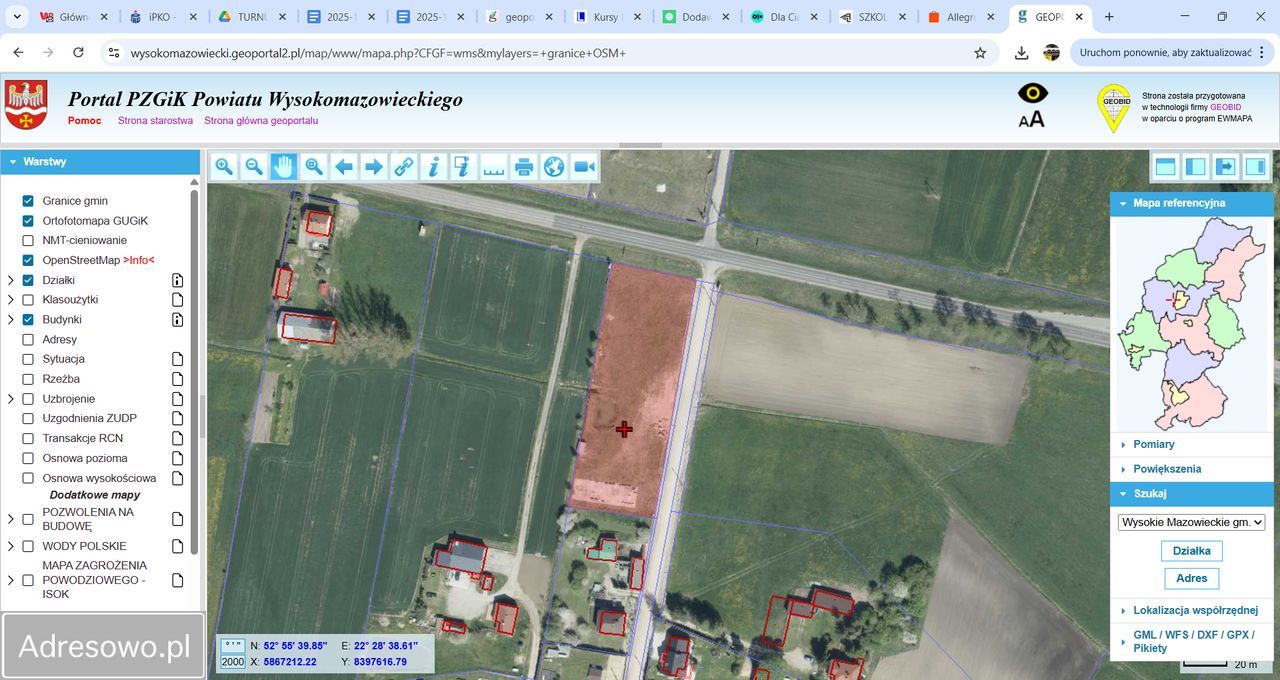Open the ruler measurement tool
1280x680 pixels.
494,167
